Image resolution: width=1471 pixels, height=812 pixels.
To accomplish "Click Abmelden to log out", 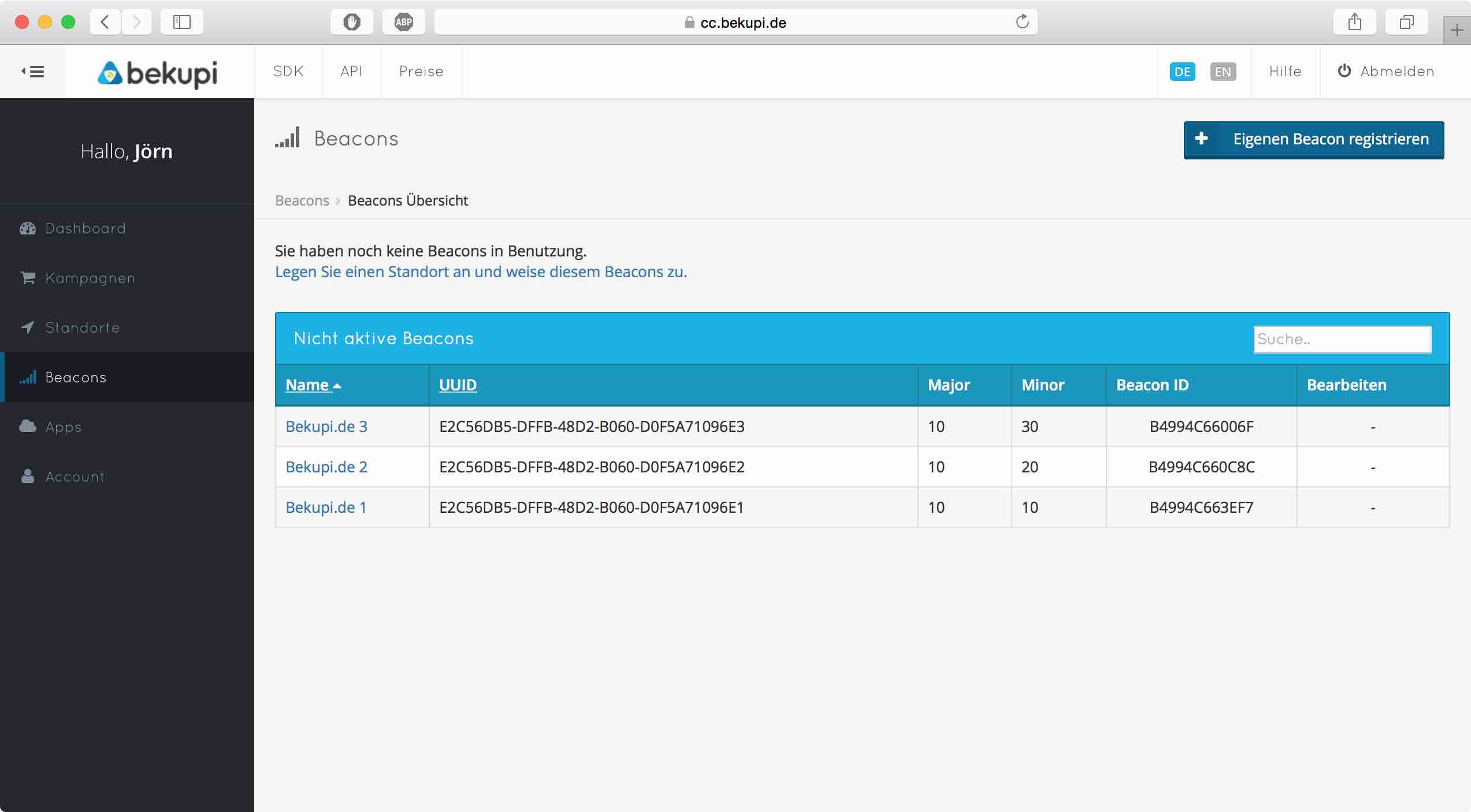I will (1386, 72).
